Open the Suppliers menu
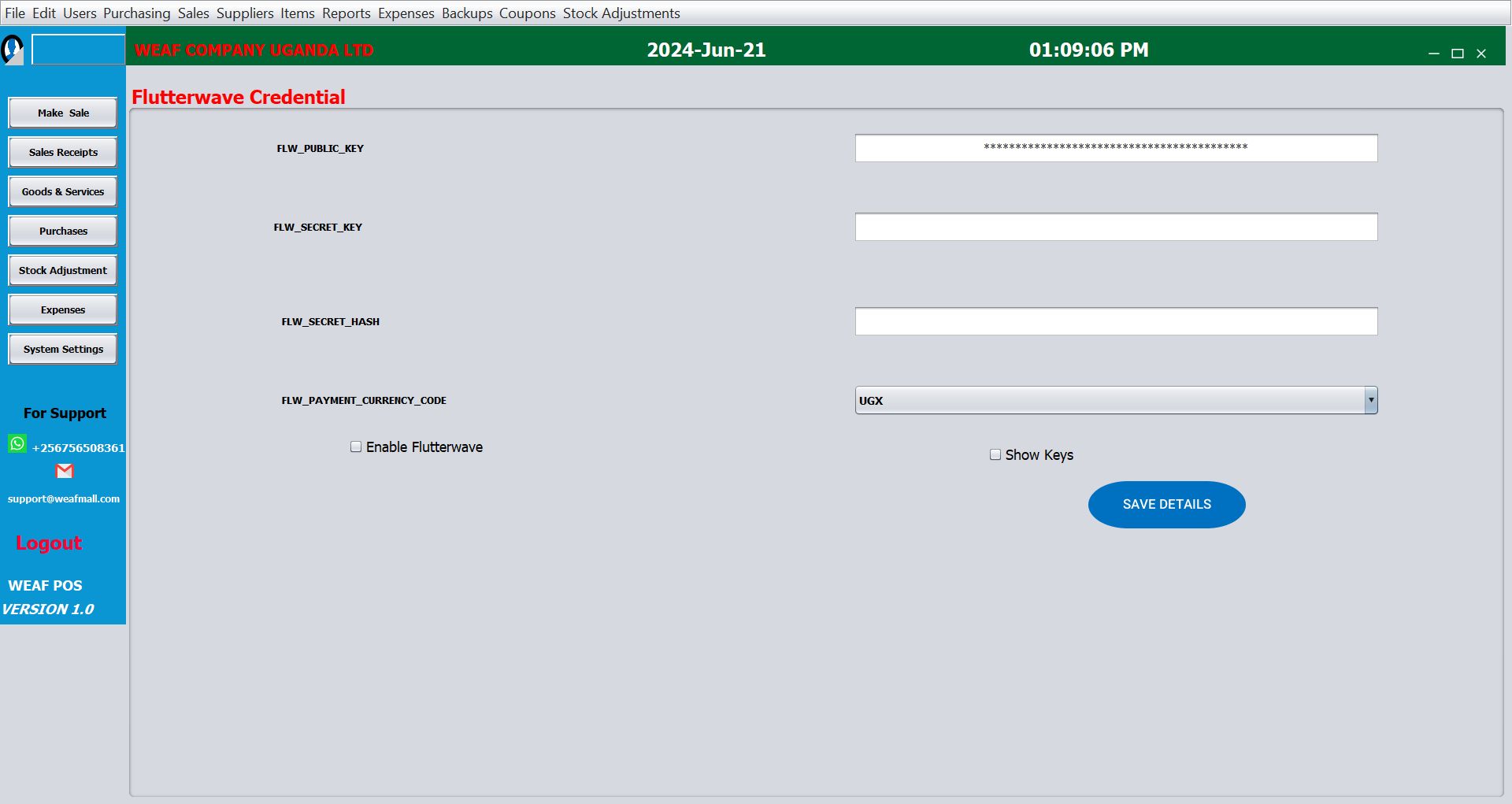Image resolution: width=1512 pixels, height=804 pixels. pos(245,13)
